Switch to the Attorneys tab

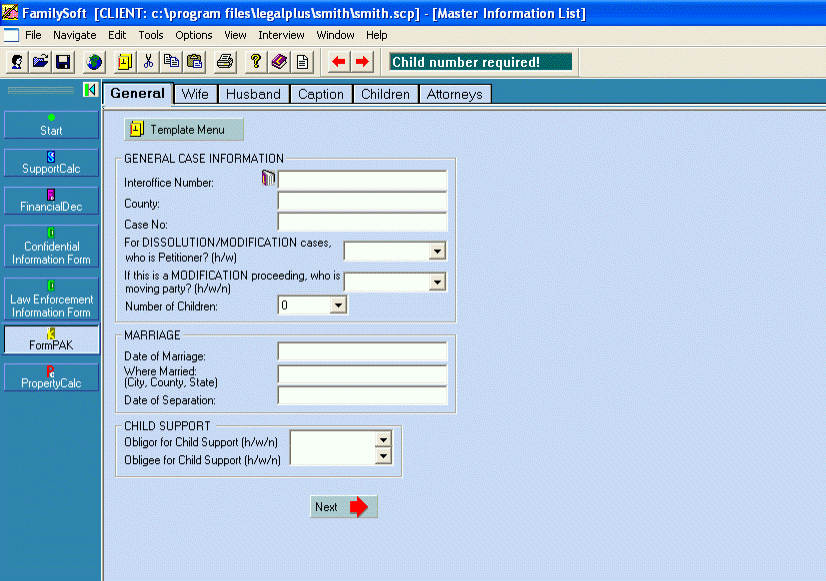click(454, 94)
